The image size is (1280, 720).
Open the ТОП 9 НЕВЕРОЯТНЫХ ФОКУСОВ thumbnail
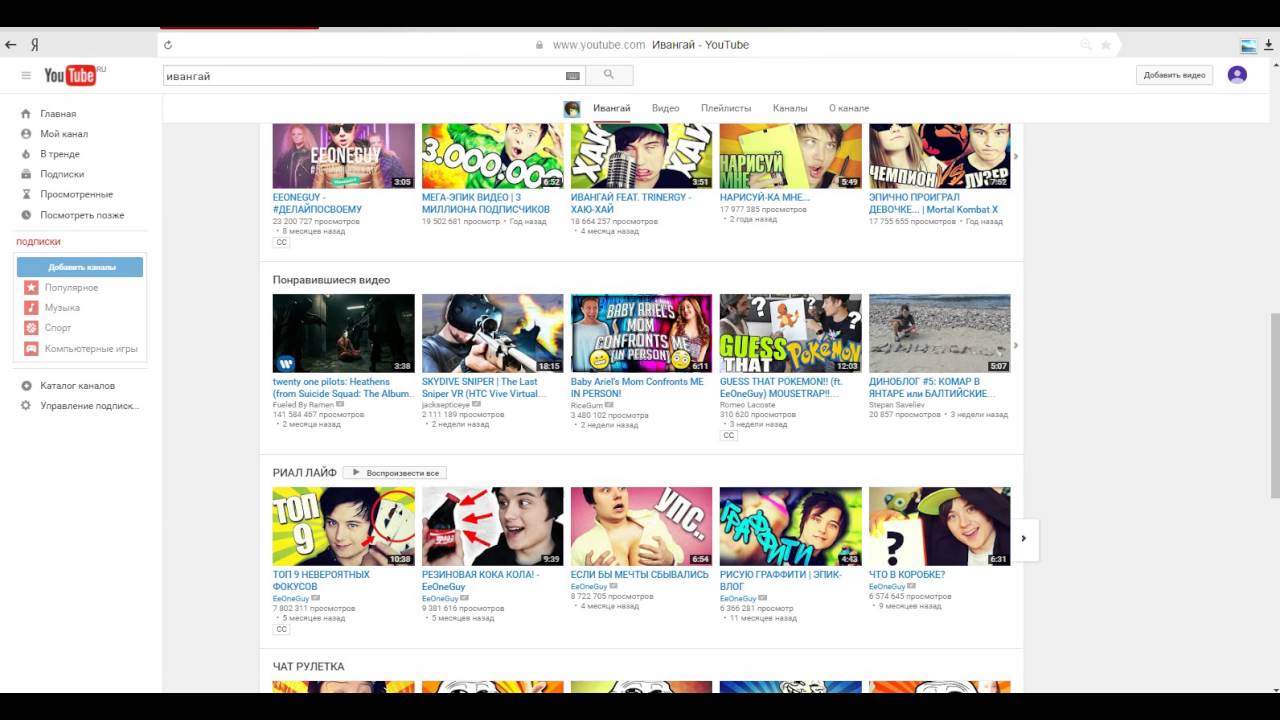tap(343, 526)
